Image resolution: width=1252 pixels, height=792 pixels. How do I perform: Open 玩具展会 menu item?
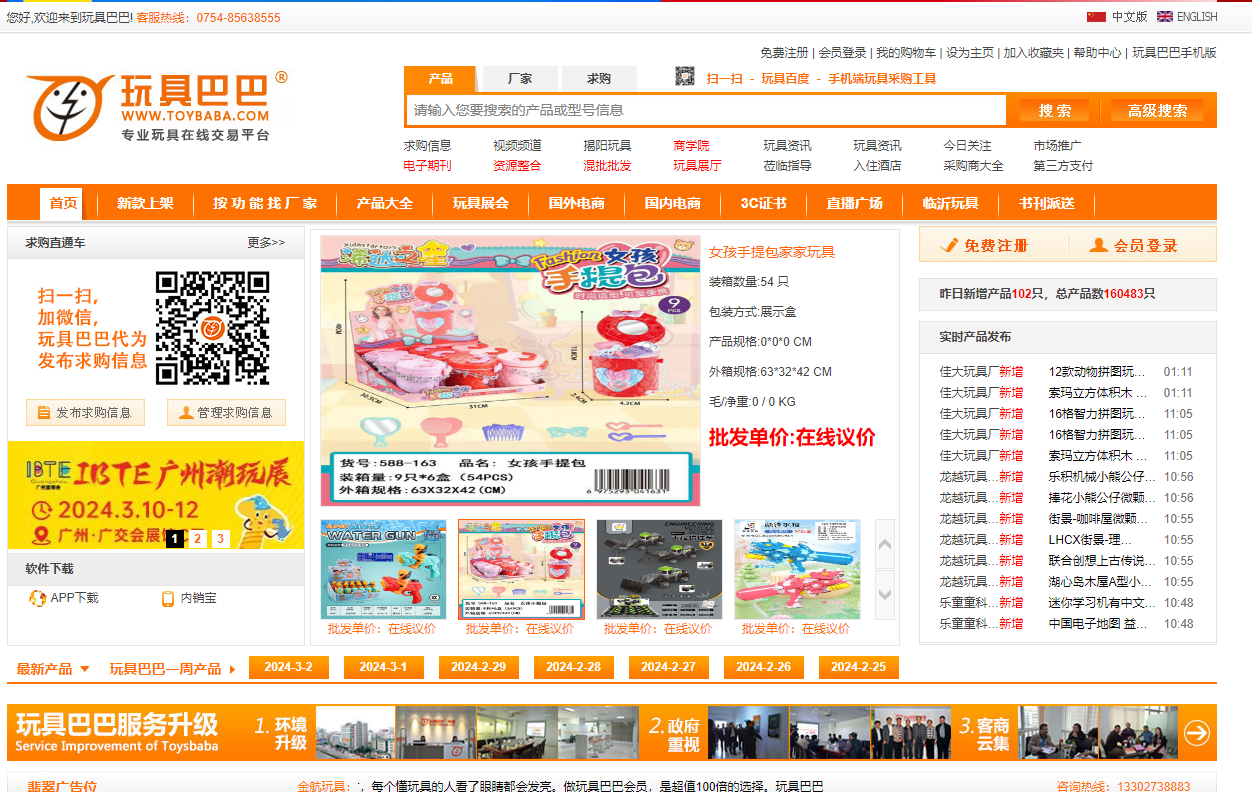click(x=481, y=203)
